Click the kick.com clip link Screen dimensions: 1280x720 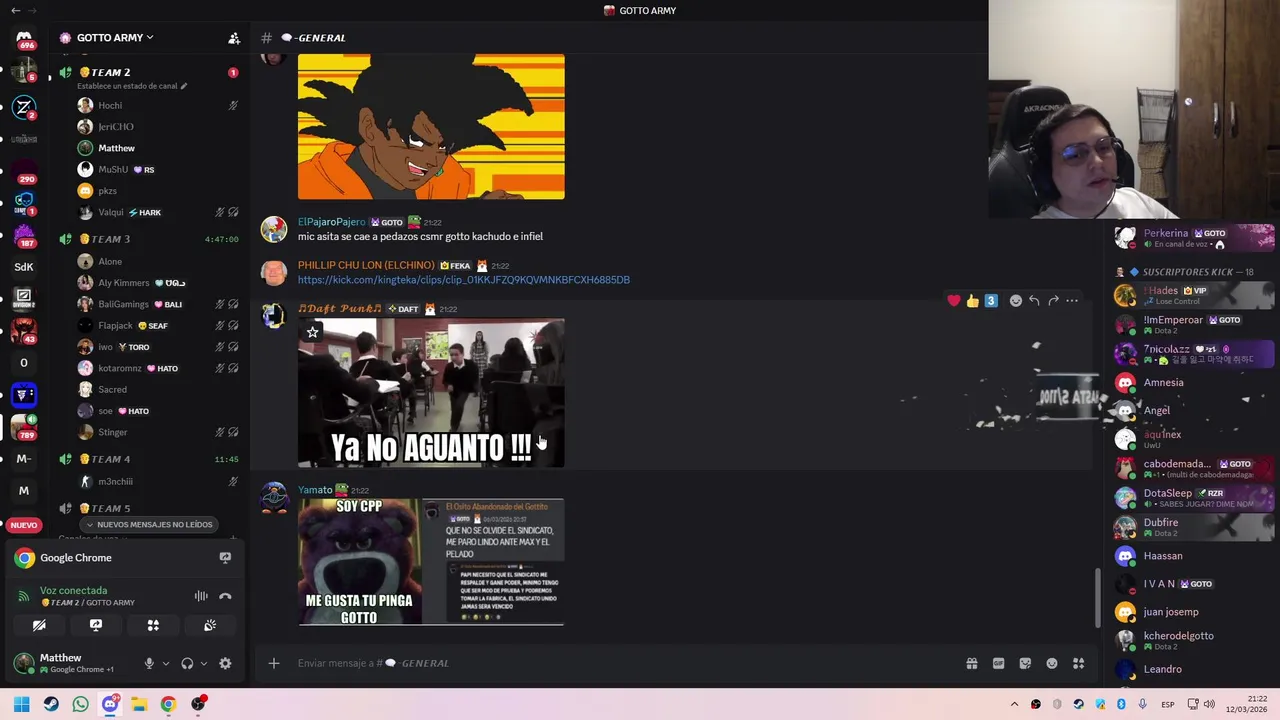[x=464, y=280]
